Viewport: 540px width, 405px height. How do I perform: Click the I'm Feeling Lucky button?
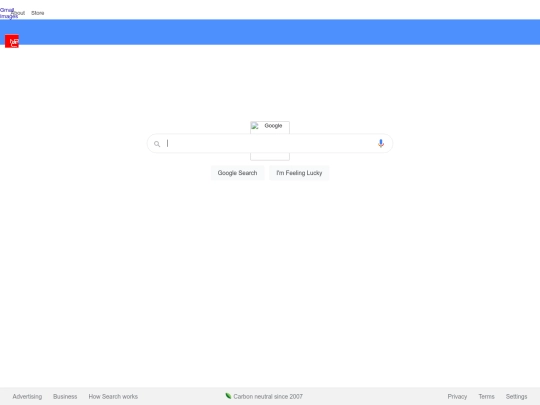click(299, 173)
